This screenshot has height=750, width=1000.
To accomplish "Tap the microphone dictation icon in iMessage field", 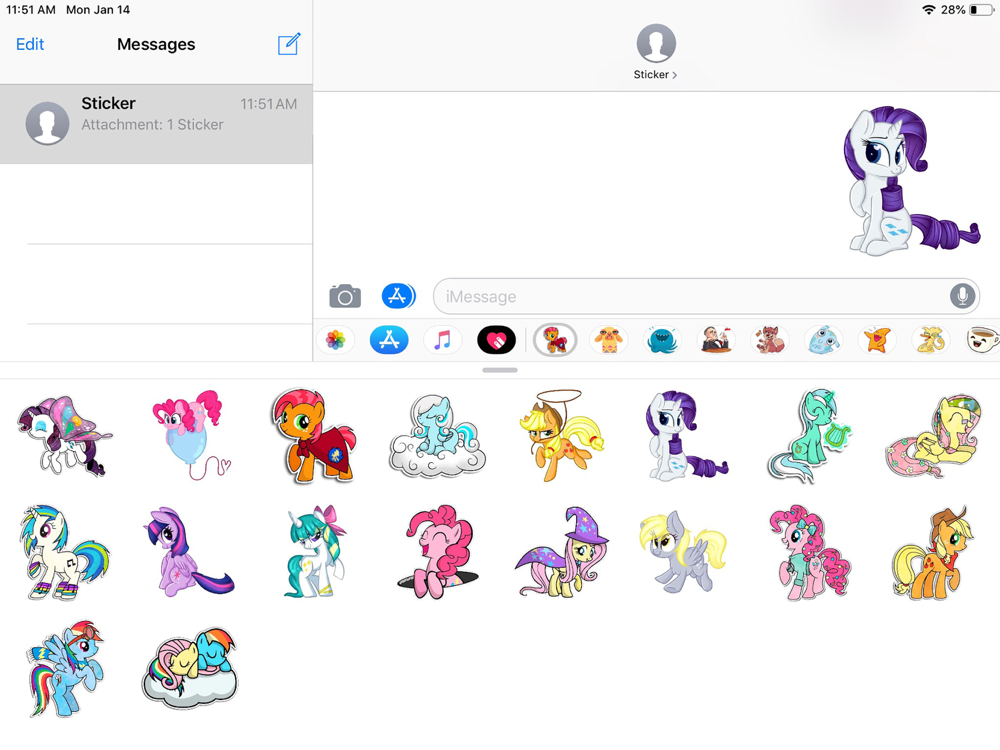I will click(x=962, y=296).
